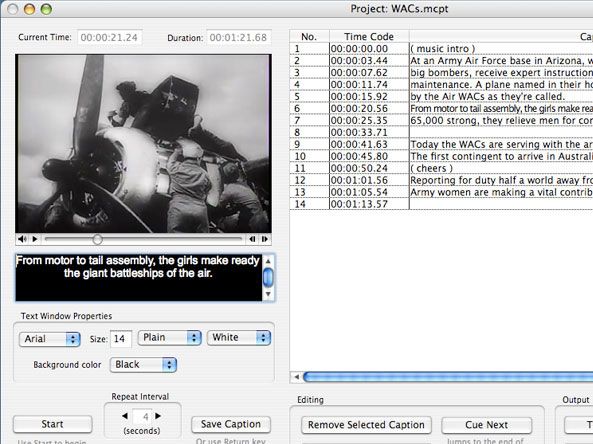
Task: Click Remove Selected Caption button
Action: 366,425
